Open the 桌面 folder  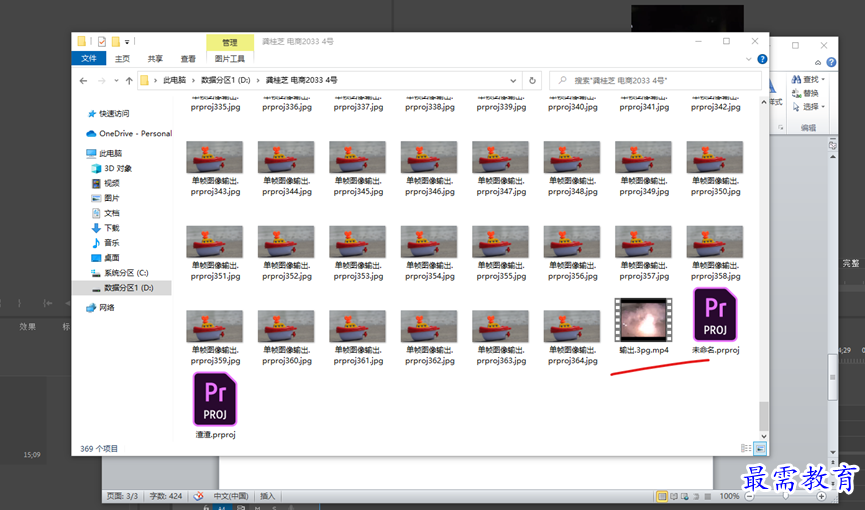112,258
